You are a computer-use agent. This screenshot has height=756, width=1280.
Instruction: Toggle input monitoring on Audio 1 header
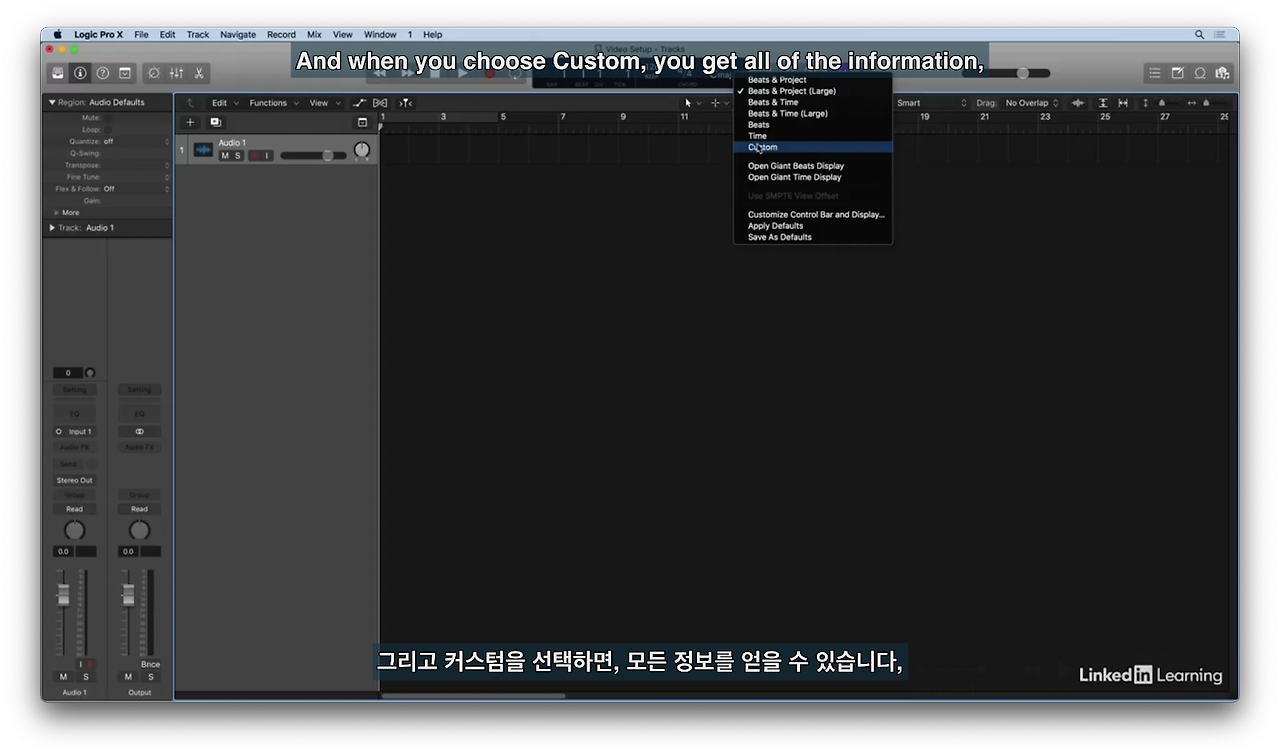(x=267, y=156)
